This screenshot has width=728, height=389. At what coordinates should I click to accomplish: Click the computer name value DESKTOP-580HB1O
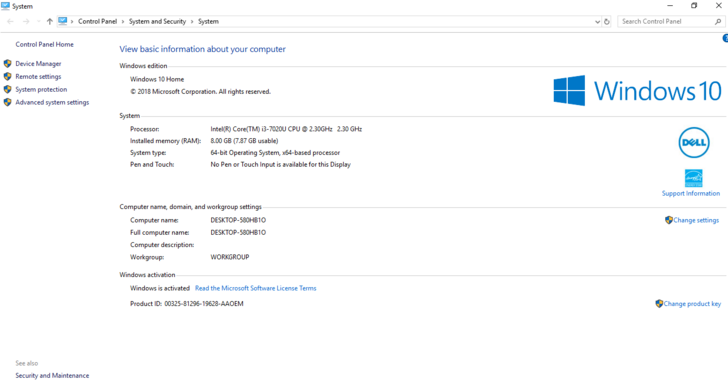(238, 220)
